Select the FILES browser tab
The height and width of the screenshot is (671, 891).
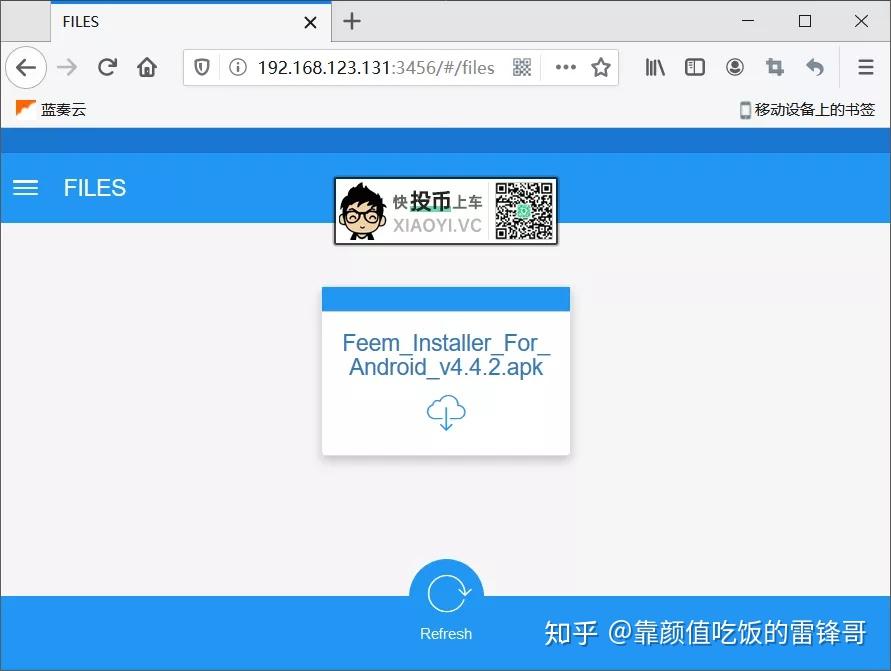pyautogui.click(x=190, y=22)
